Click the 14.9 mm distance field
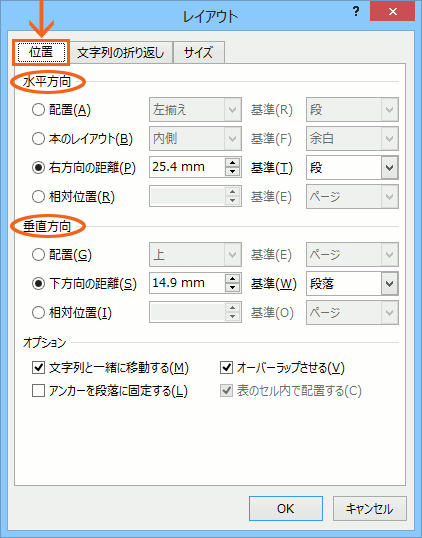Viewport: 422px width, 538px height. coord(187,283)
